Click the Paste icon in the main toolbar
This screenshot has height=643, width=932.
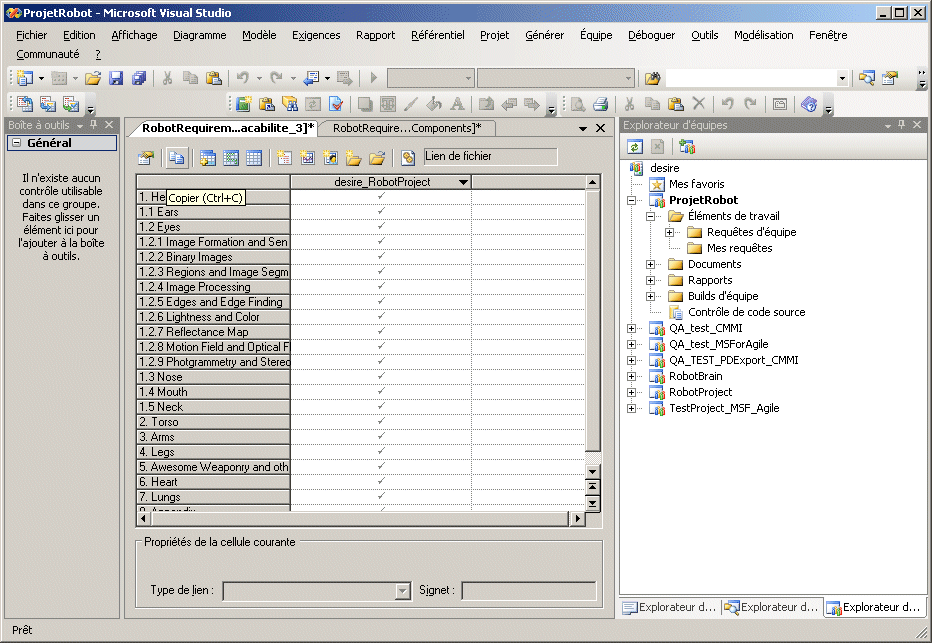213,78
